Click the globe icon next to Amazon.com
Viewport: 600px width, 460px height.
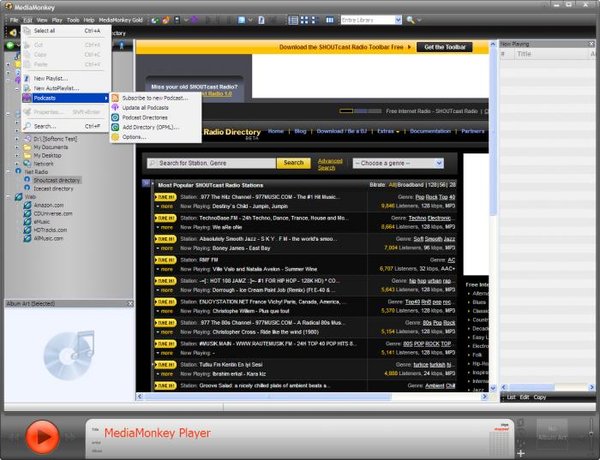coord(28,205)
